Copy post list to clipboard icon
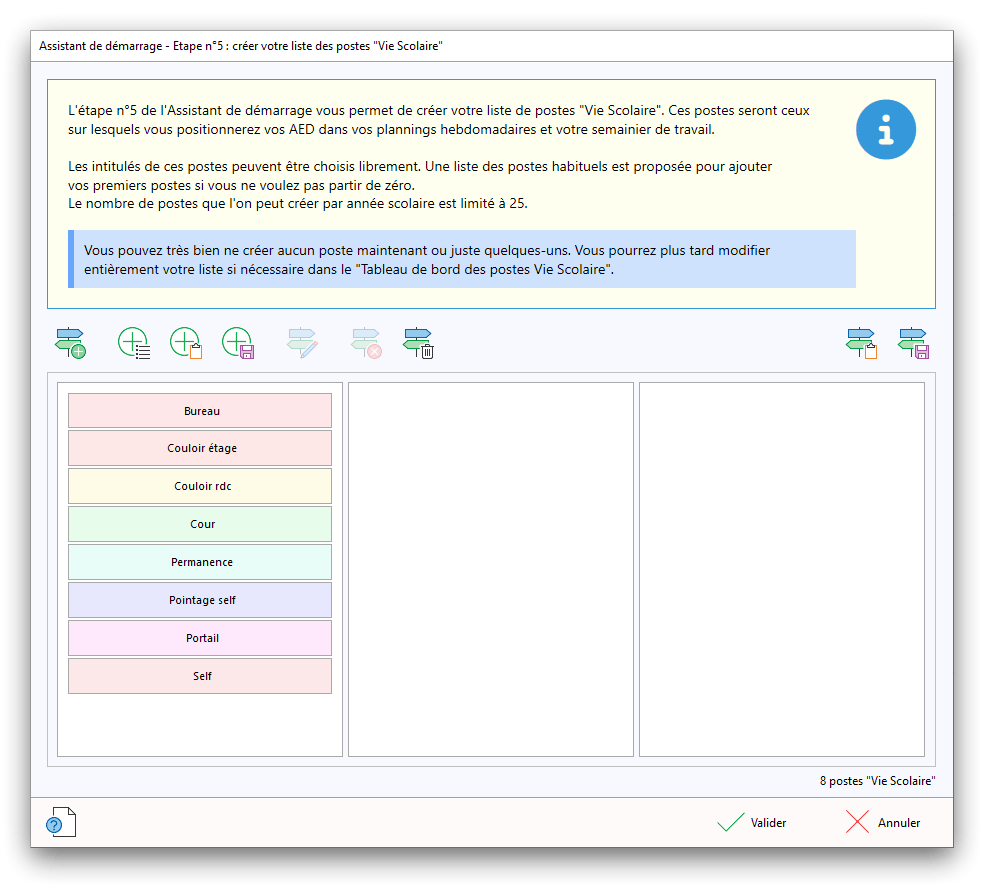984x888 pixels. [x=861, y=343]
